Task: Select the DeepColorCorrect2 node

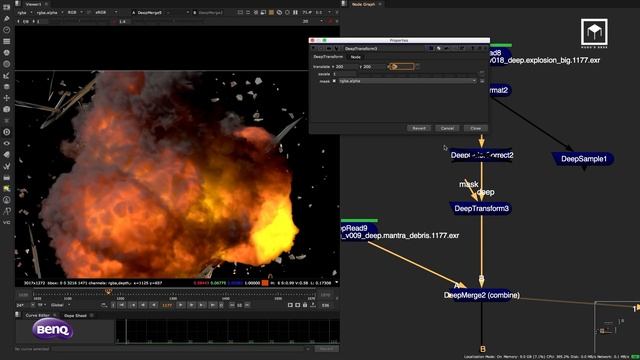Action: pos(482,156)
